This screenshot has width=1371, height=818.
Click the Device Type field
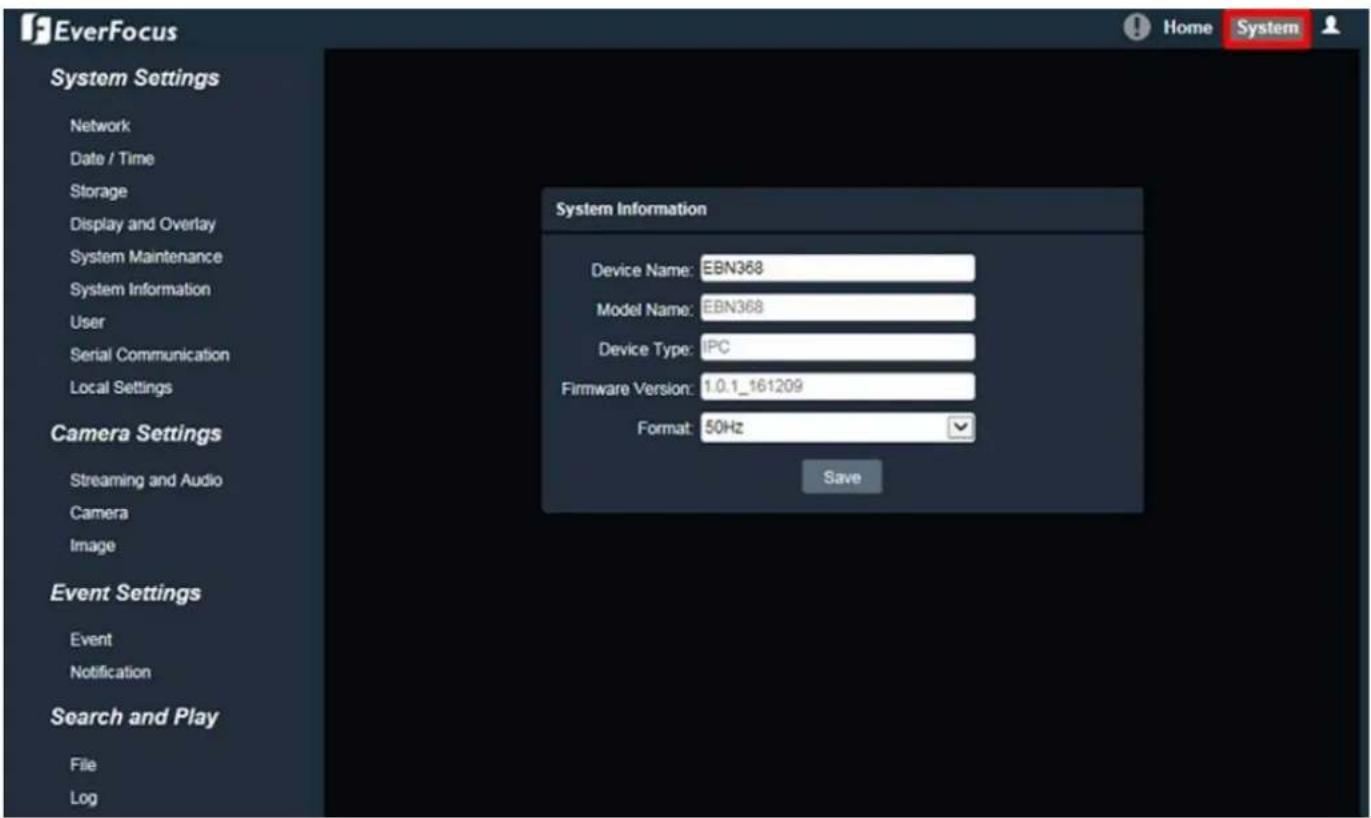coord(837,348)
